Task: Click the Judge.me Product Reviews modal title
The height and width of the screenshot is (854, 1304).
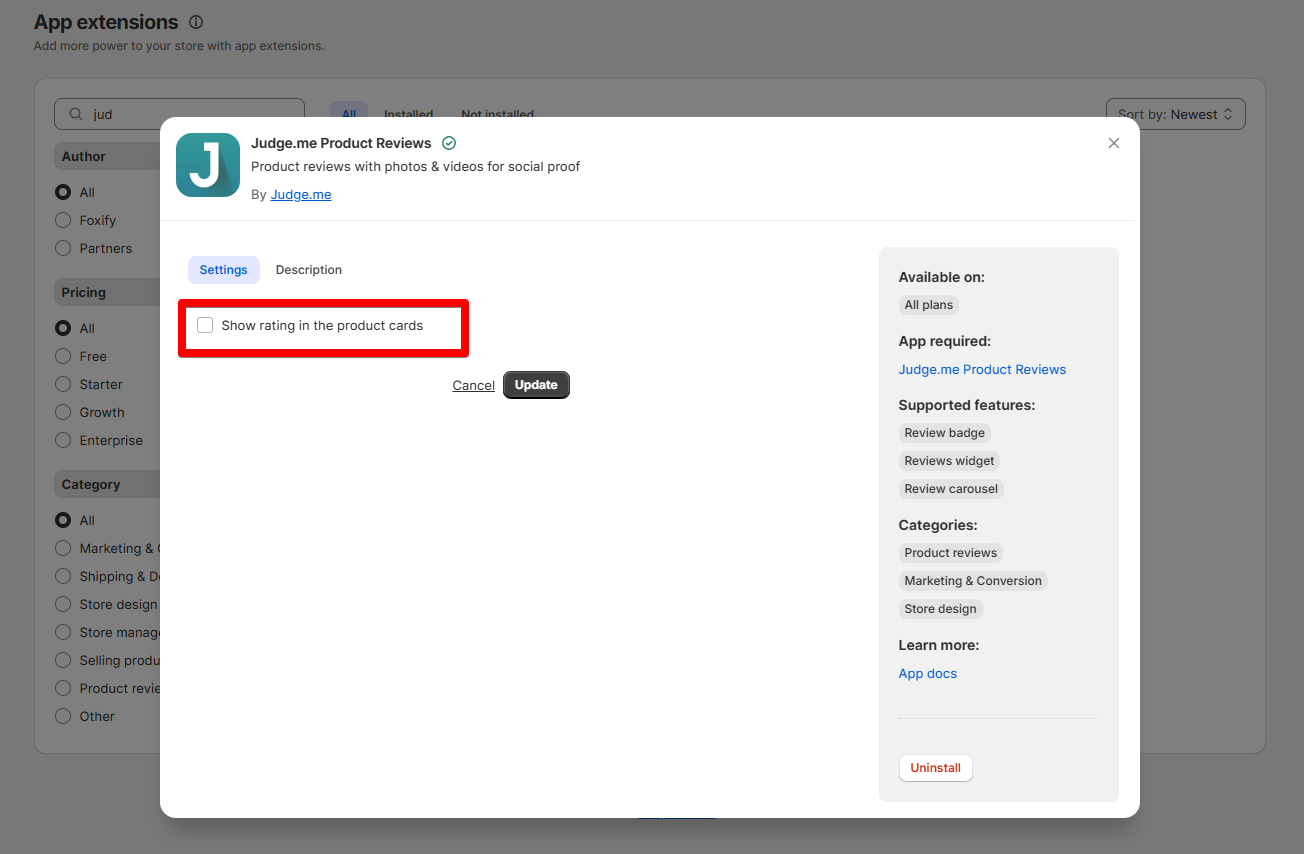Action: coord(341,143)
